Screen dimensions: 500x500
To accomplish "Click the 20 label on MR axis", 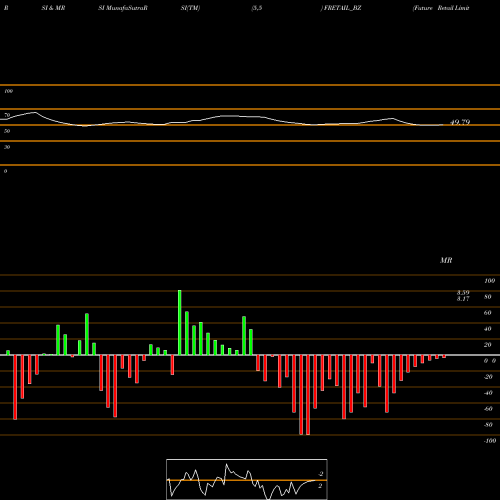I will click(488, 345).
